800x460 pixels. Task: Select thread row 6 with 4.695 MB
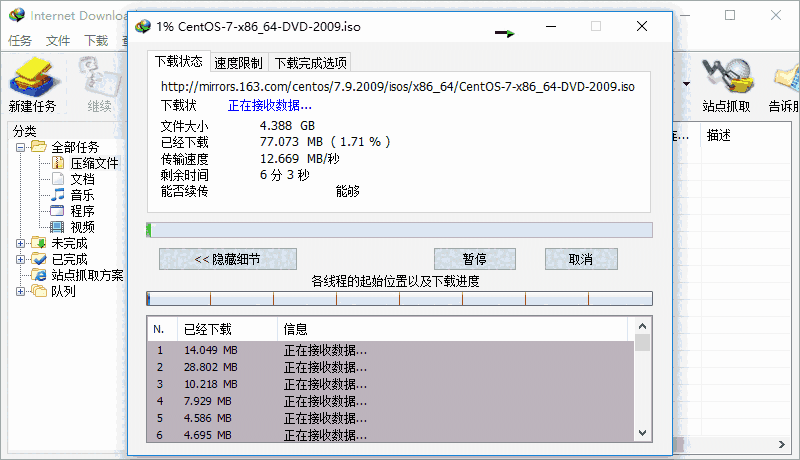click(x=391, y=435)
